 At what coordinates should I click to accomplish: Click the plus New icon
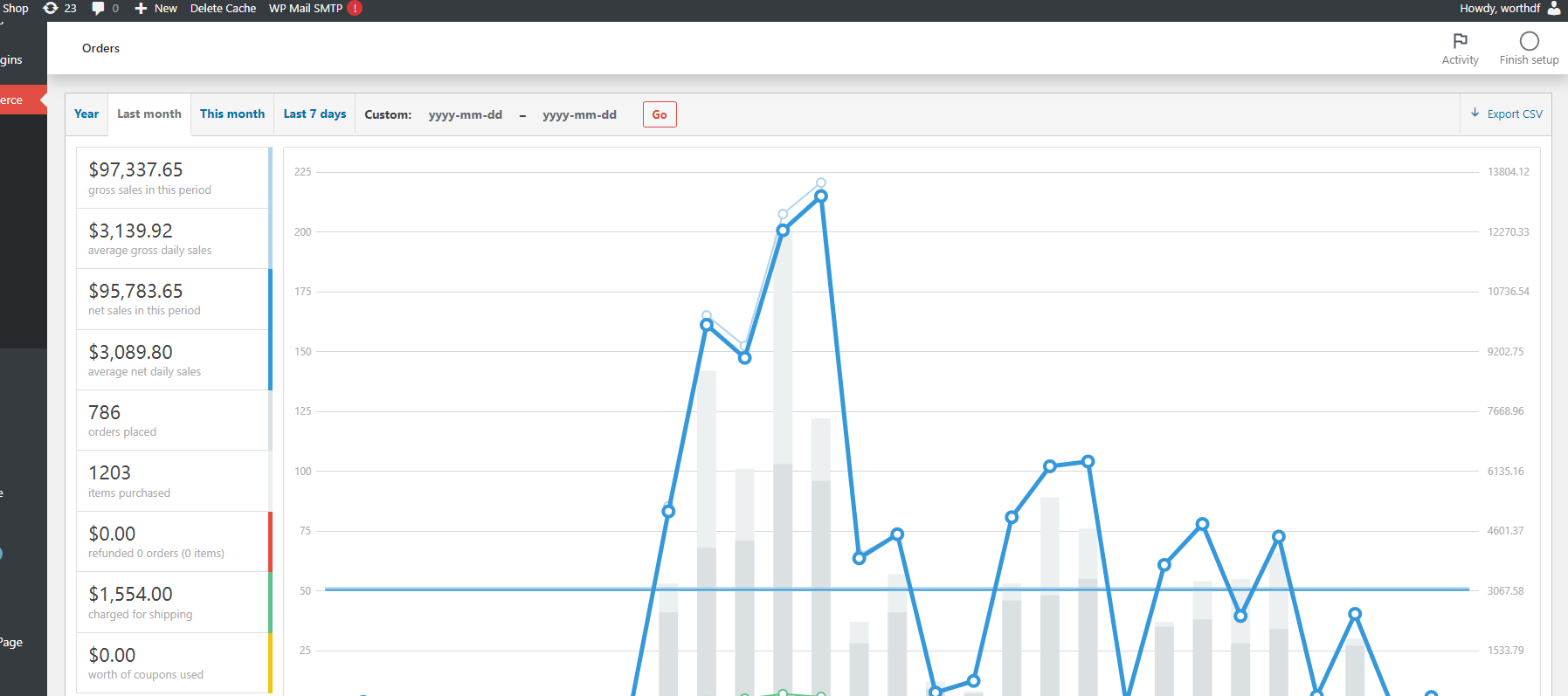141,8
